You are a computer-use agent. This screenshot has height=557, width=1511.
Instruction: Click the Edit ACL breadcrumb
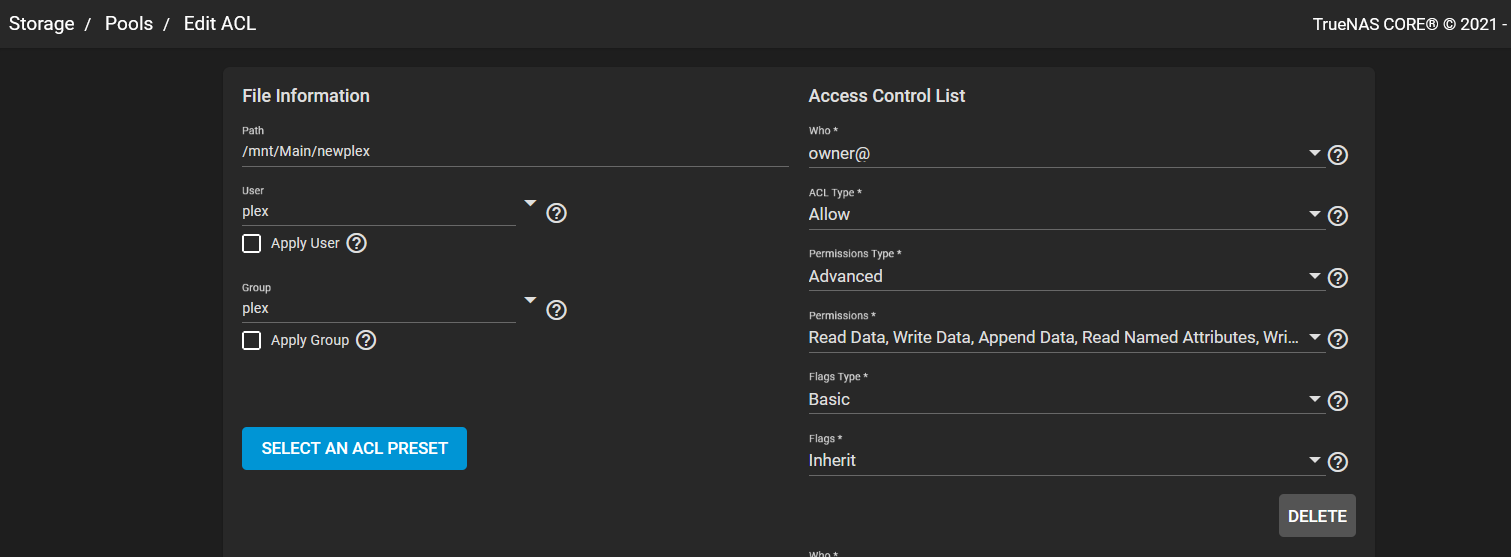[220, 23]
